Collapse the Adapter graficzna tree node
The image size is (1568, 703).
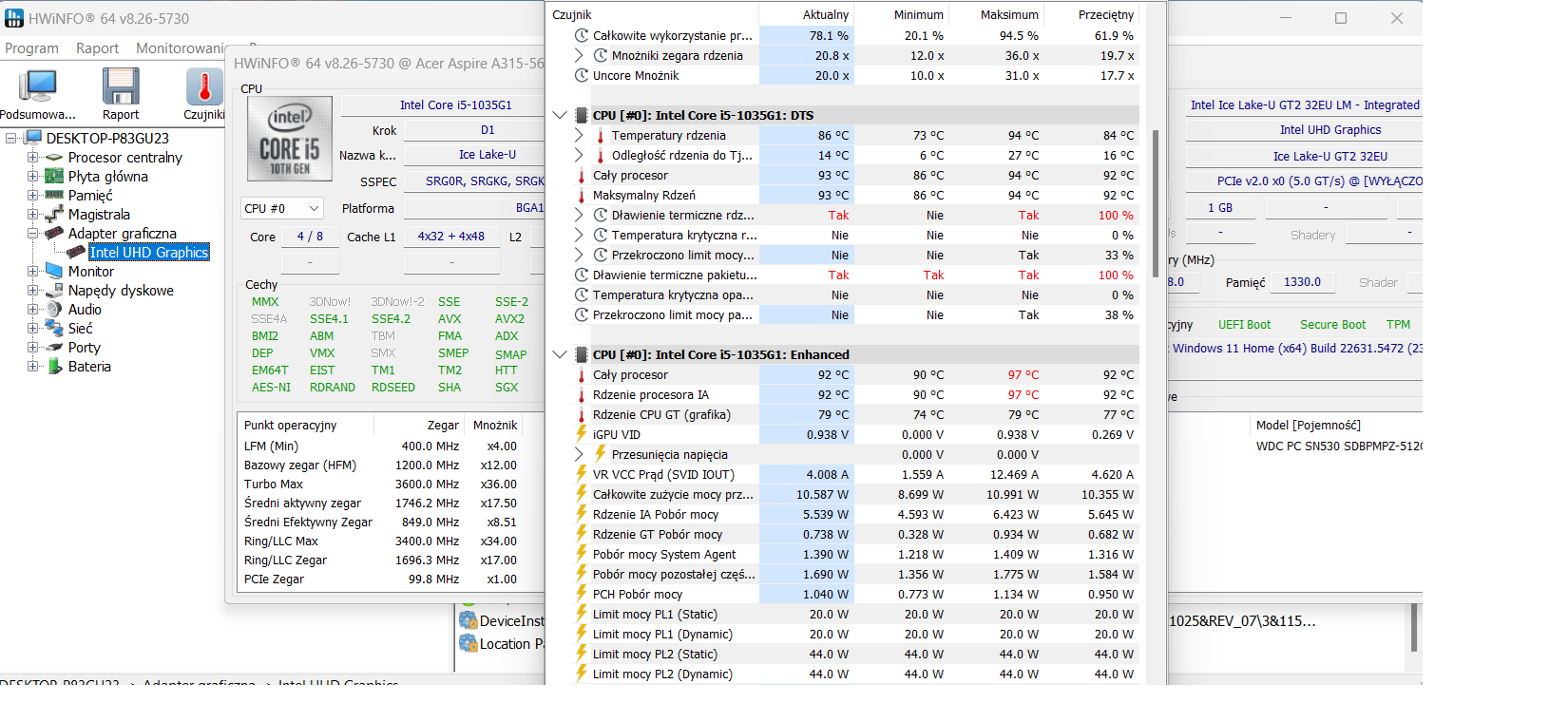[x=32, y=234]
